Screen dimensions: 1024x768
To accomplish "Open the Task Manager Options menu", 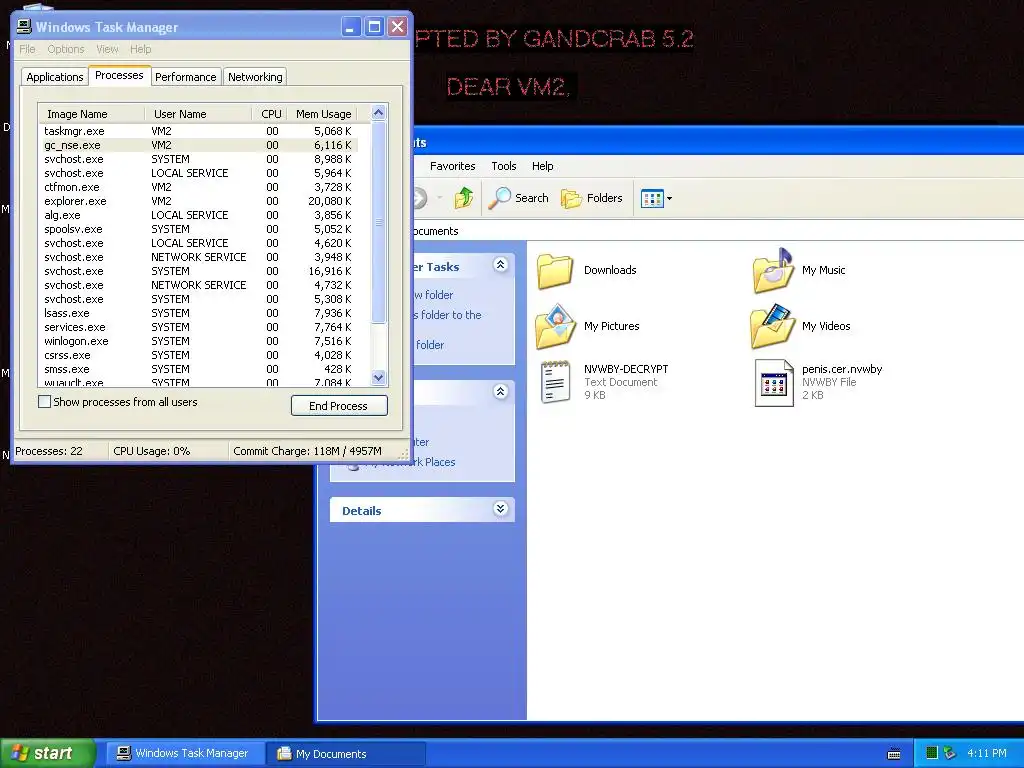I will pos(65,49).
